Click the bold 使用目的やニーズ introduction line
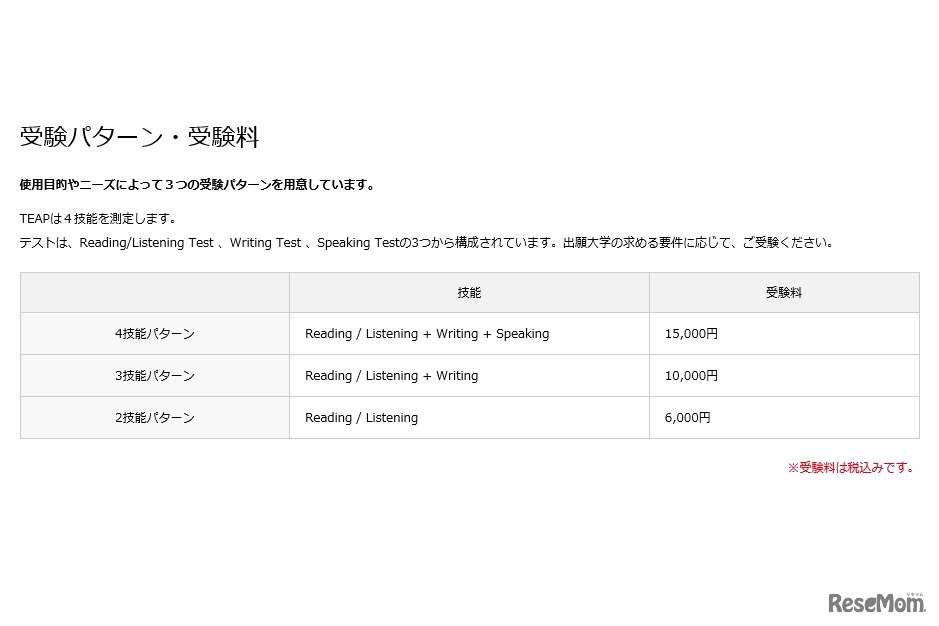The width and height of the screenshot is (939, 626). 197,184
